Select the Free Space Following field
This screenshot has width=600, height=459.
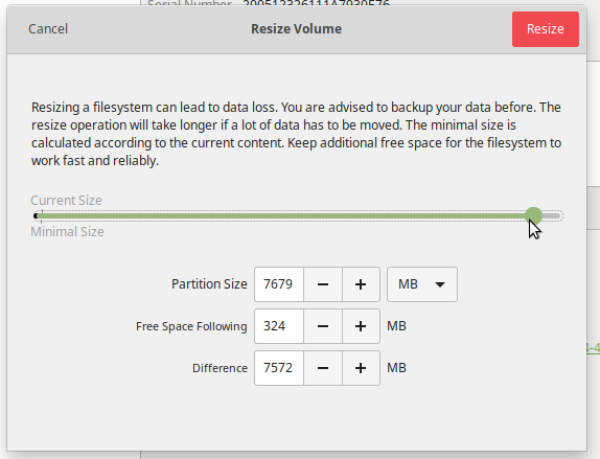point(278,326)
